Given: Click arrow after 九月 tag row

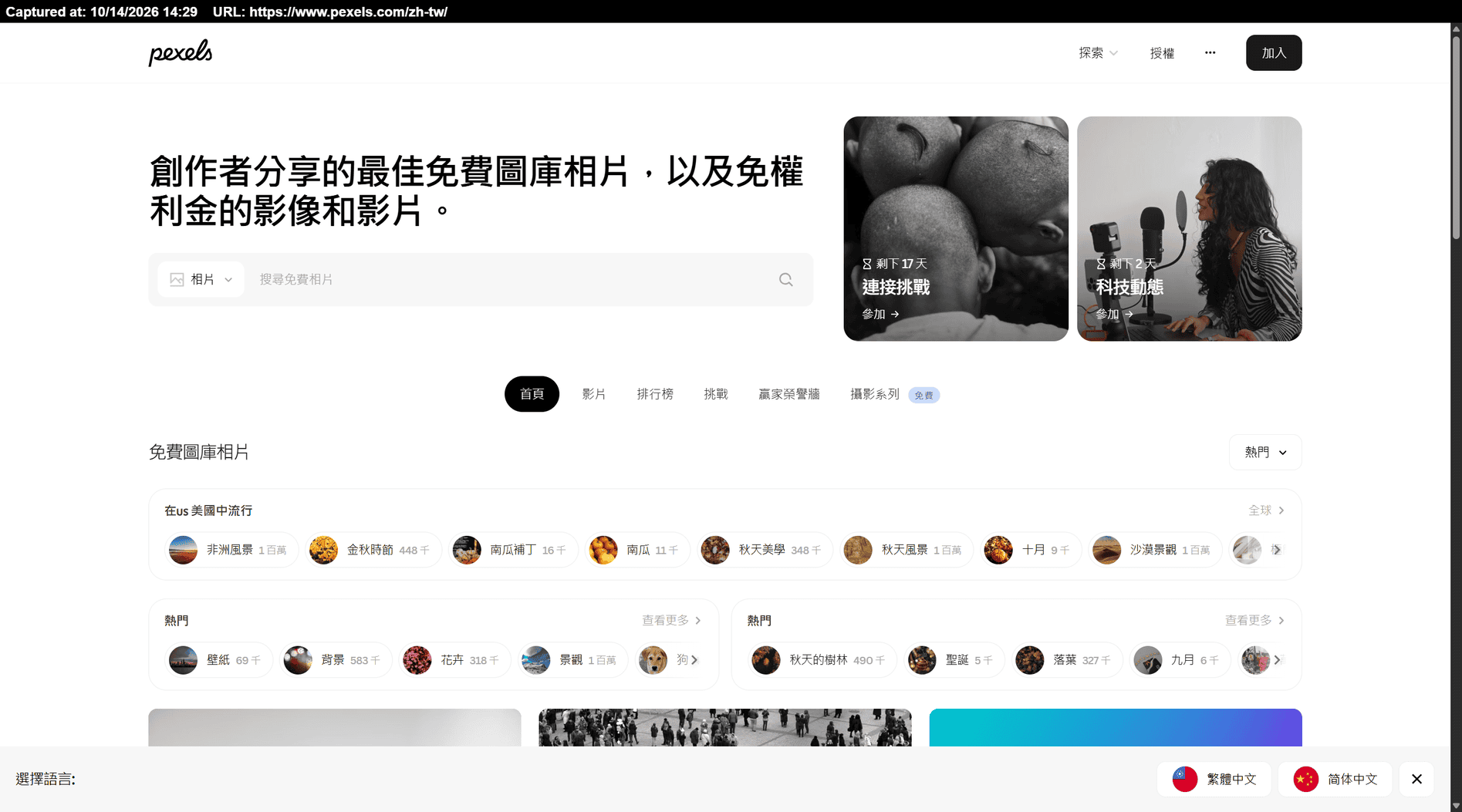Looking at the screenshot, I should pyautogui.click(x=1277, y=660).
